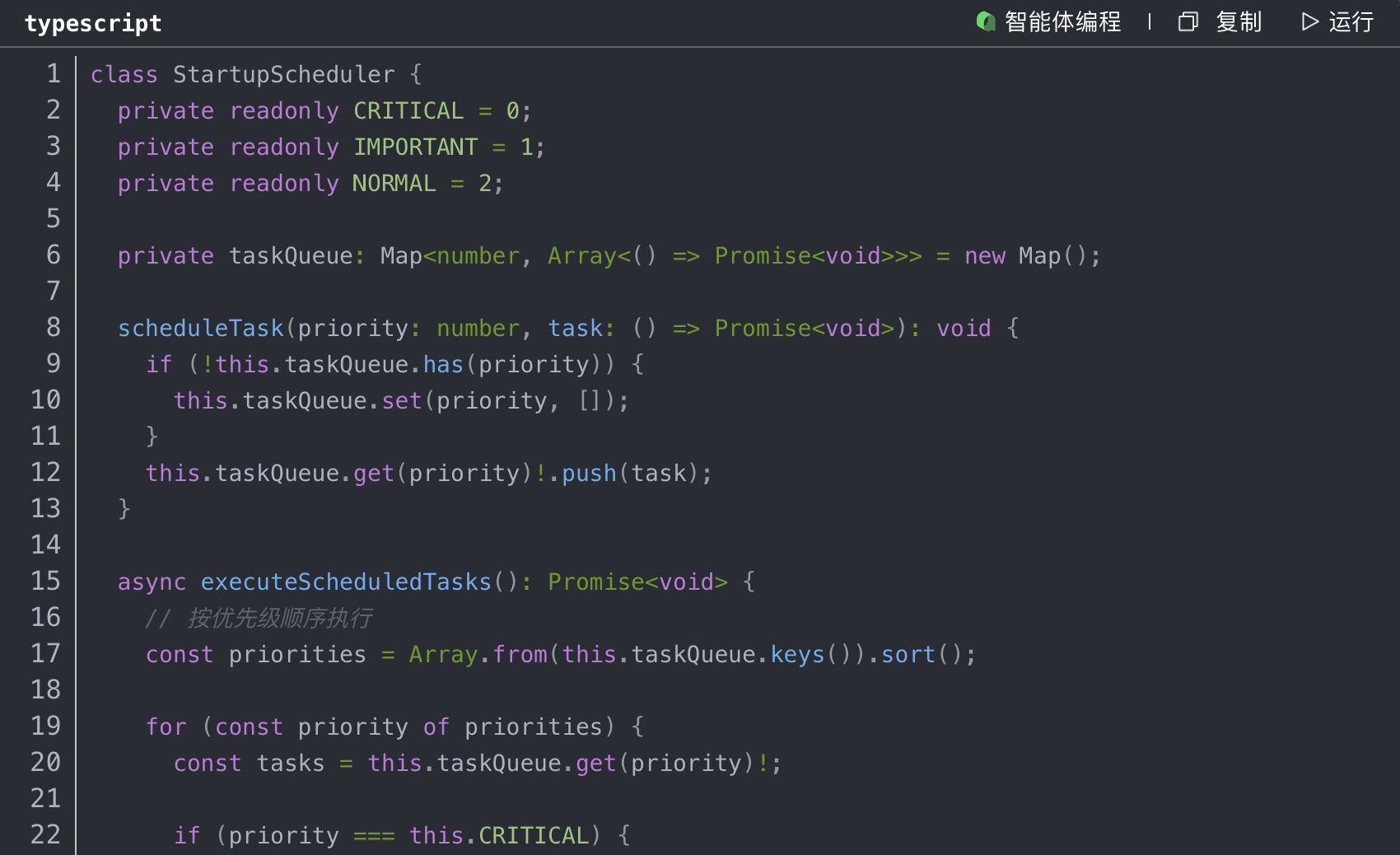Screen dimensions: 1400x855
Task: Click the play triangle run icon
Action: tap(1309, 21)
